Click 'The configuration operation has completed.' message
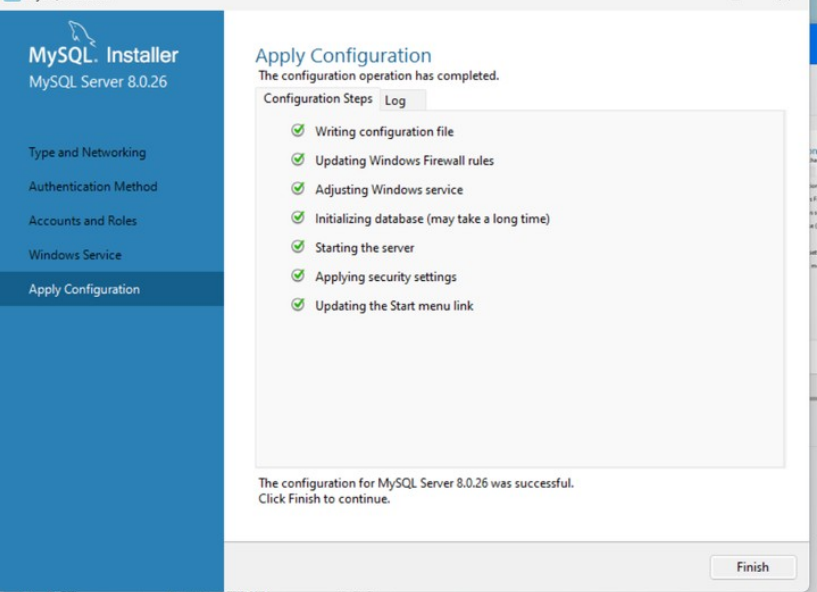 tap(379, 76)
